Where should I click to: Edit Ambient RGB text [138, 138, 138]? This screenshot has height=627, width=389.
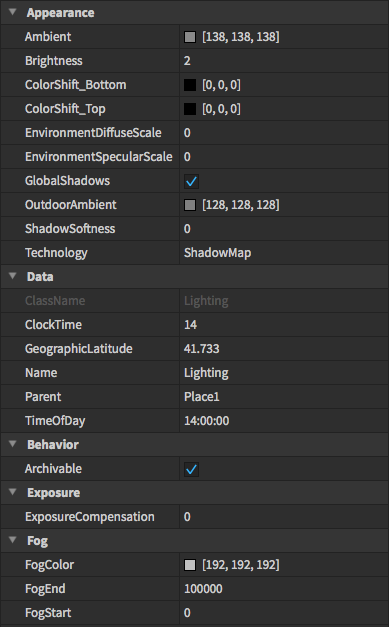[241, 37]
